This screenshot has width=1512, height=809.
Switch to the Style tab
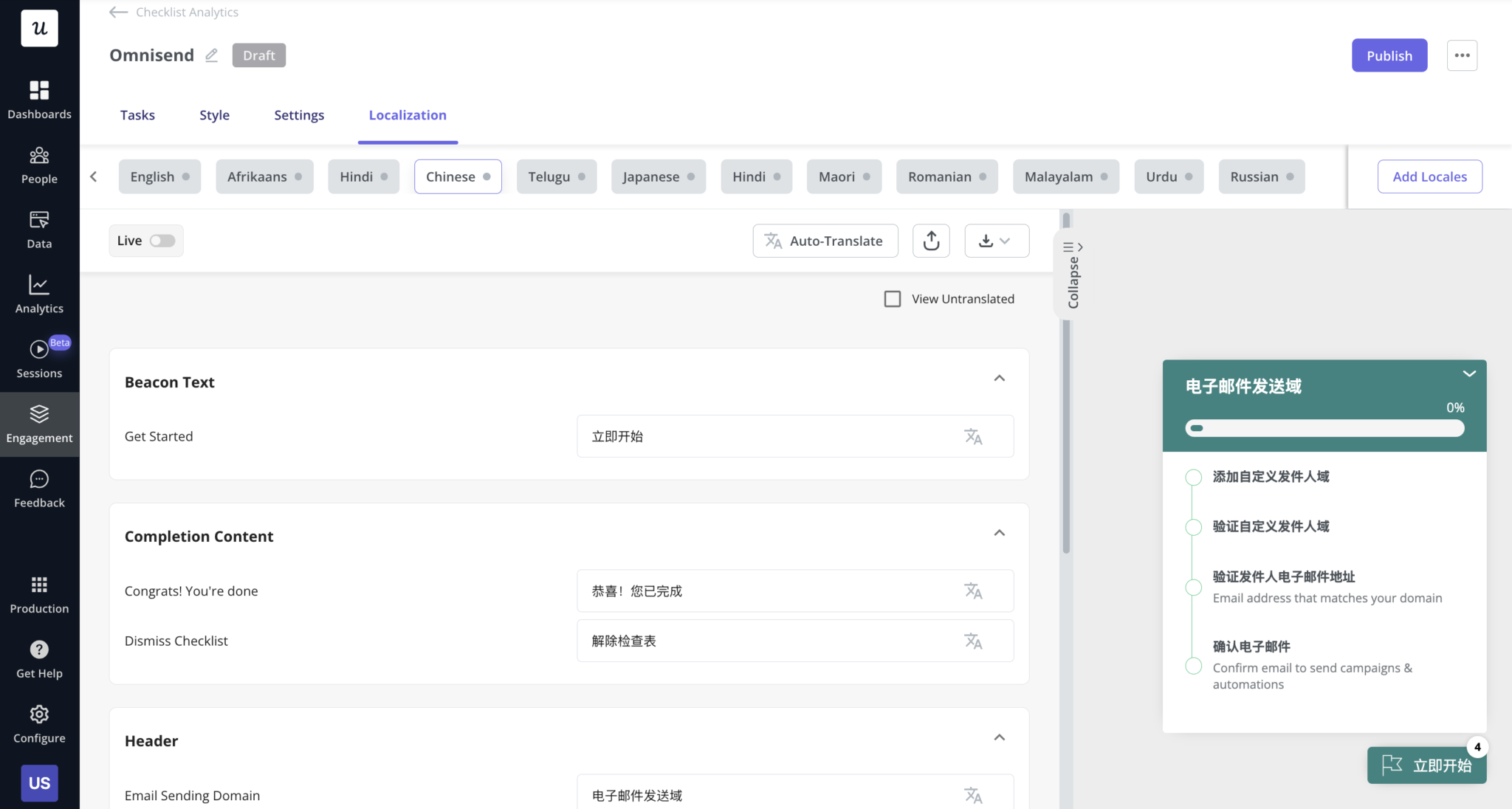214,115
